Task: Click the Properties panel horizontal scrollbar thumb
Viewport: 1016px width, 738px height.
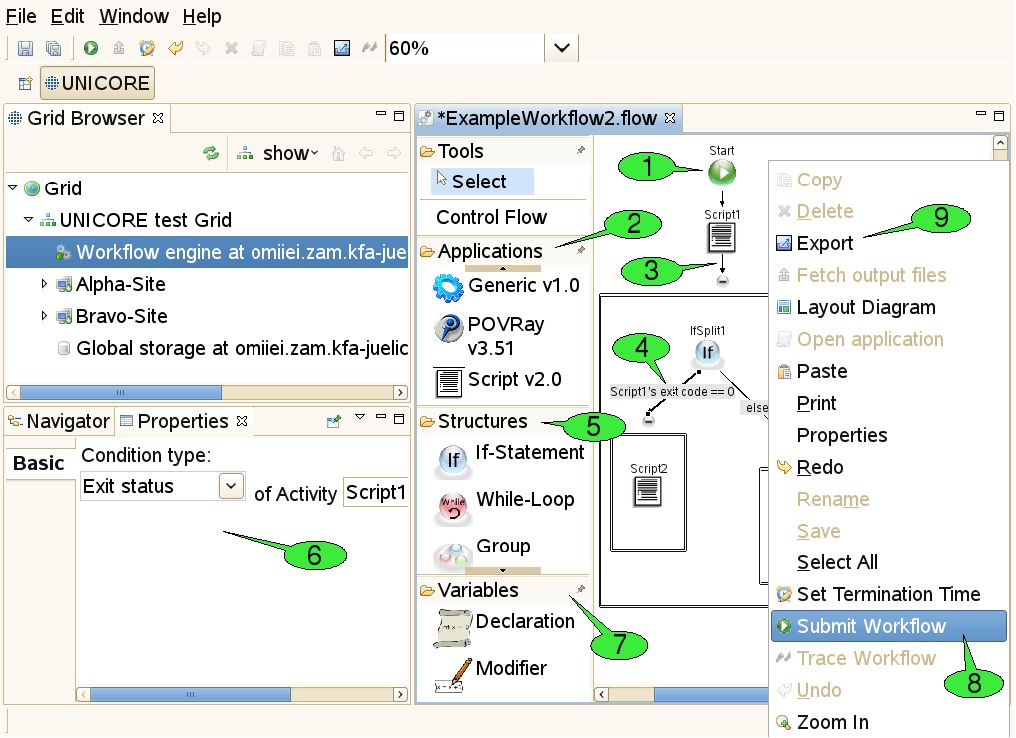Action: pyautogui.click(x=190, y=695)
